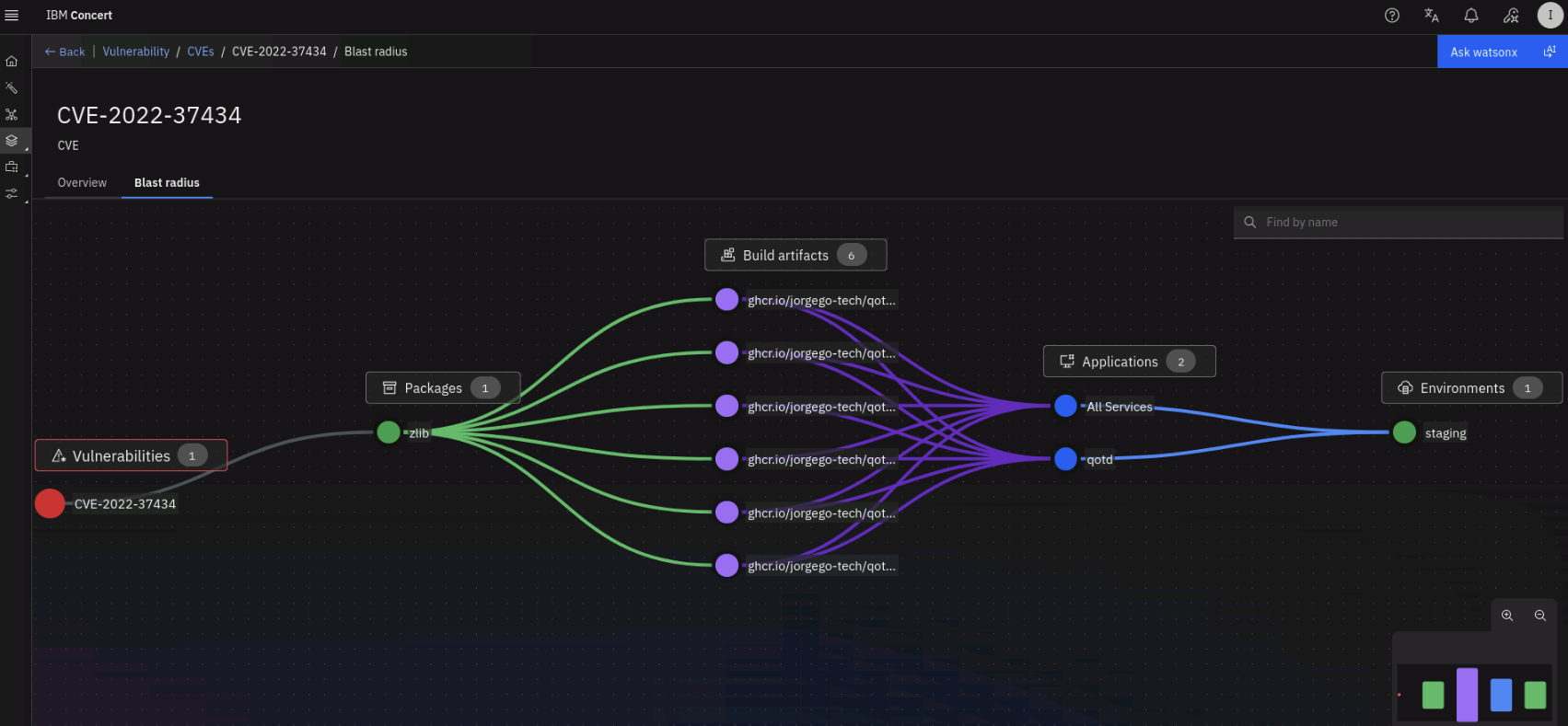Zoom in on the blast radius graph

(1507, 616)
